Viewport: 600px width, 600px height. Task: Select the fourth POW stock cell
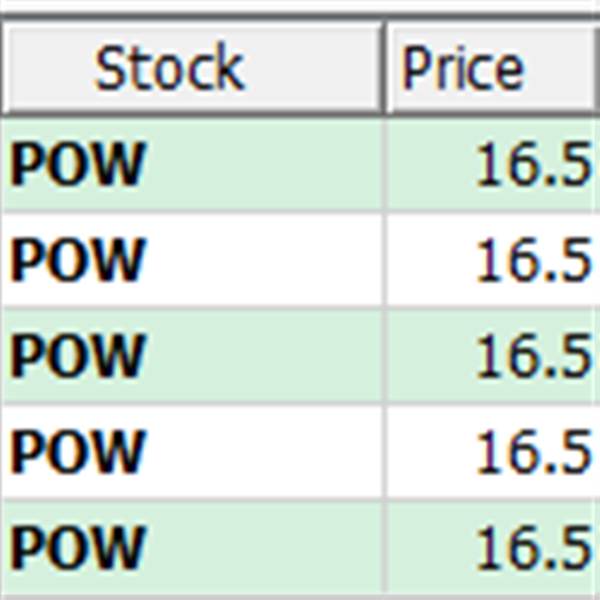pos(191,452)
